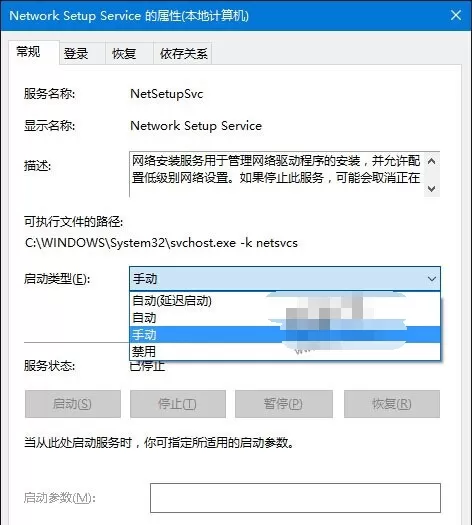Click the description scroll up arrow
This screenshot has width=472, height=525.
(x=431, y=162)
